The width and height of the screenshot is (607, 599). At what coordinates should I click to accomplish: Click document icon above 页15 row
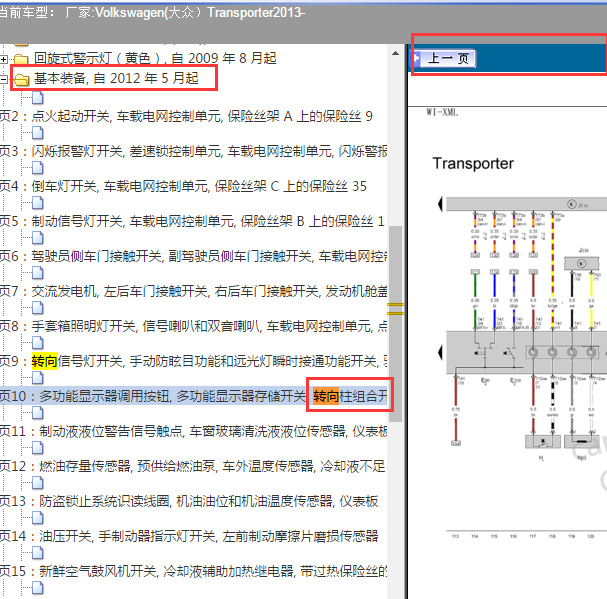pos(38,553)
